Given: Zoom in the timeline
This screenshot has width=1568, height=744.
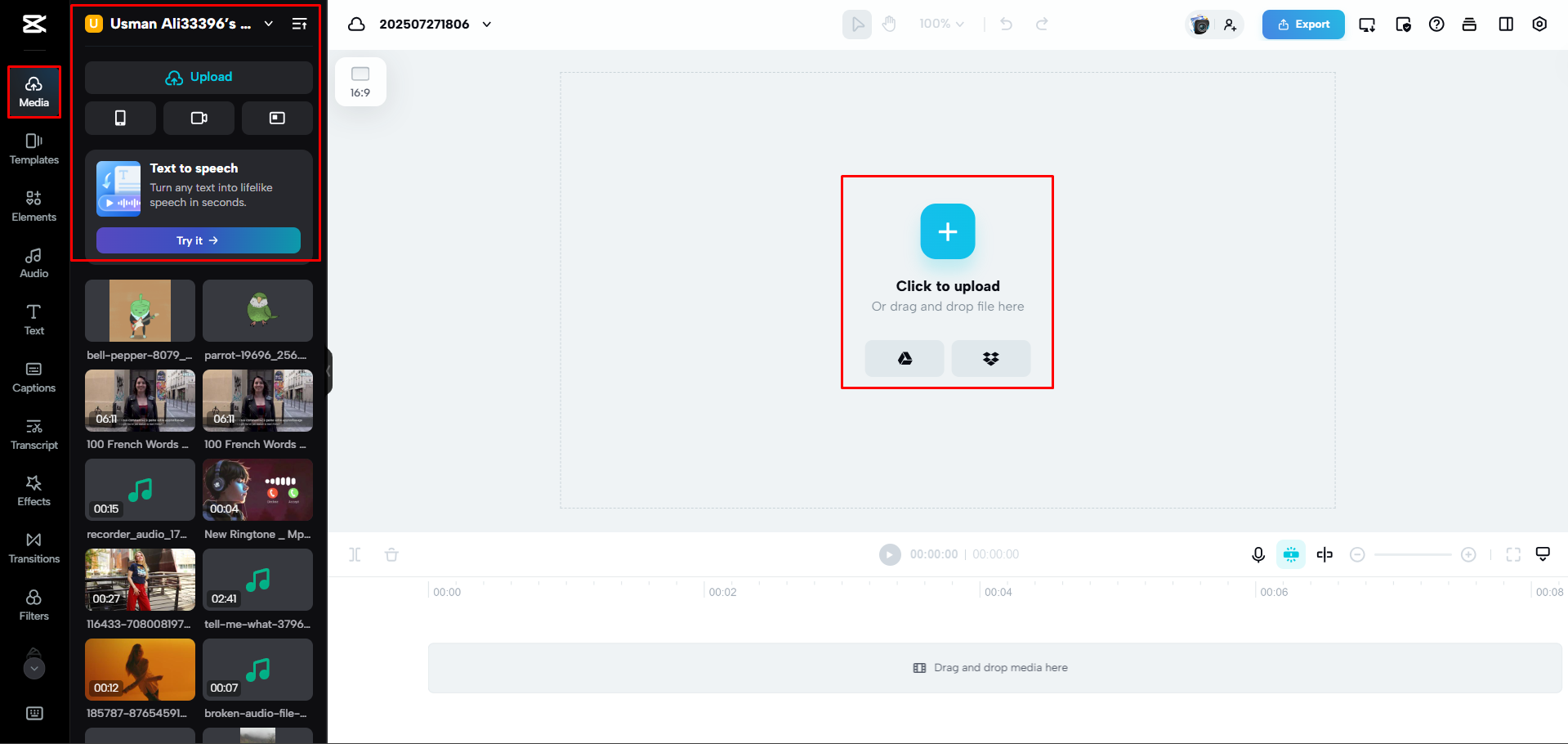Looking at the screenshot, I should 1468,554.
